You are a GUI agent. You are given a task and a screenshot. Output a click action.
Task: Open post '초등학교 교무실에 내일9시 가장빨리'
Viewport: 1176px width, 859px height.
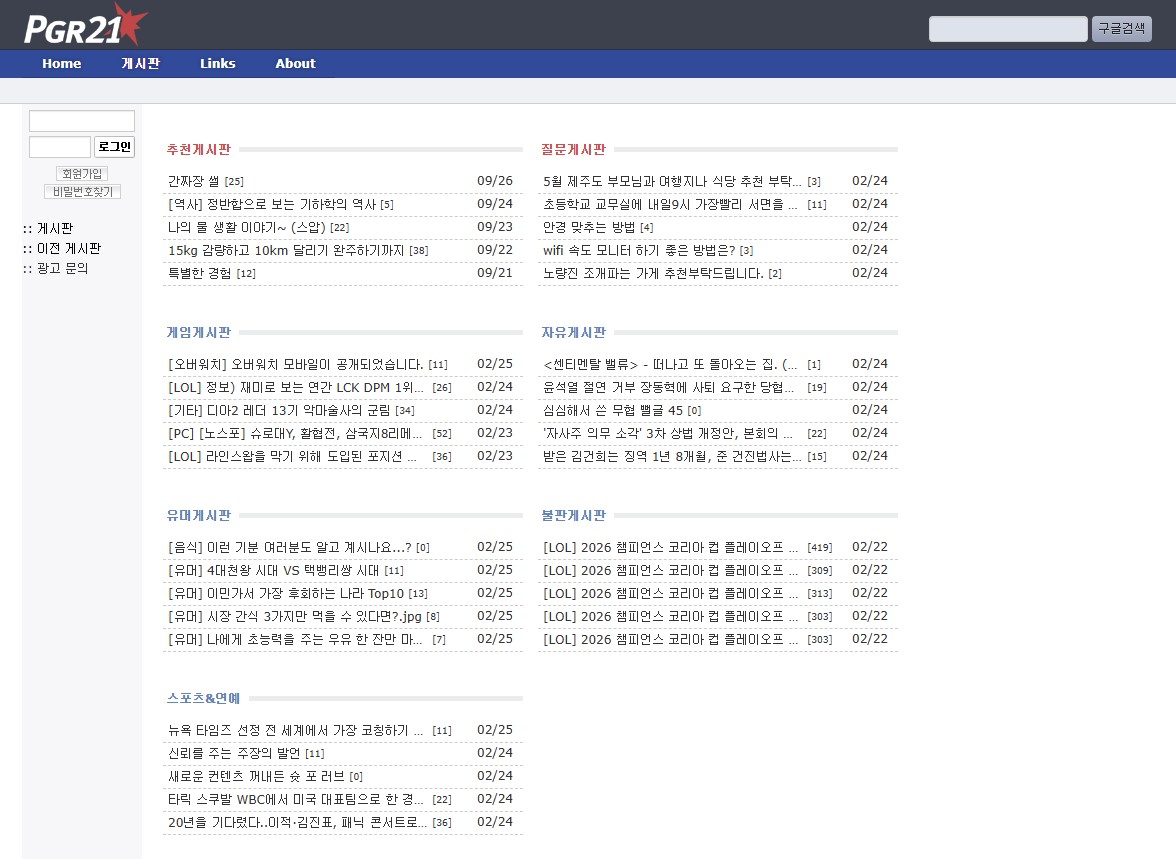tap(670, 204)
